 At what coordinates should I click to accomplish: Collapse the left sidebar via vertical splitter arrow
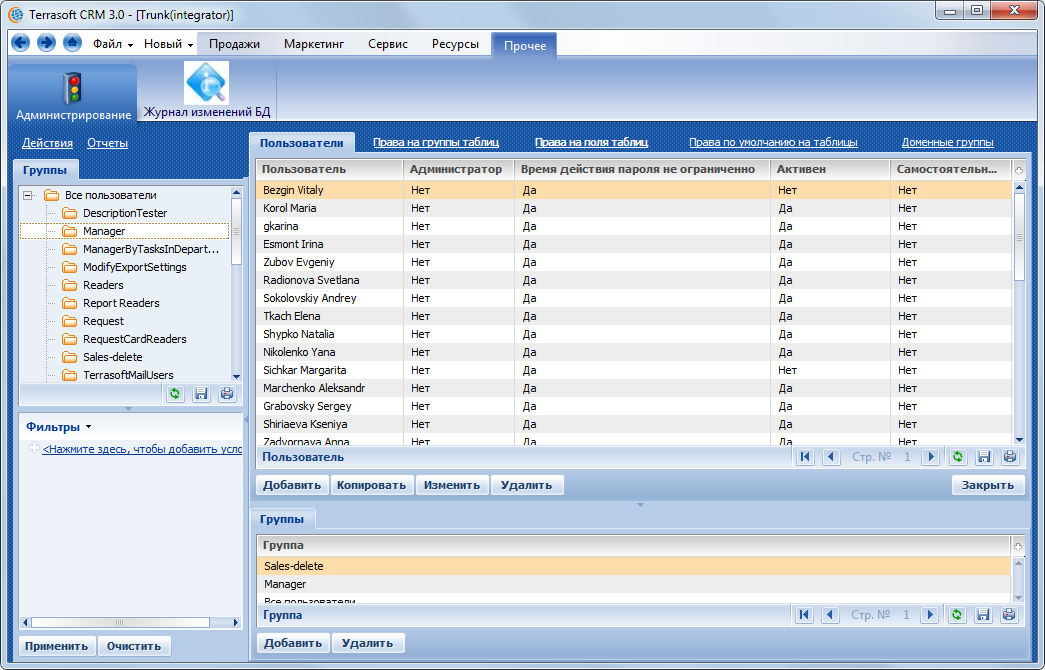point(245,419)
